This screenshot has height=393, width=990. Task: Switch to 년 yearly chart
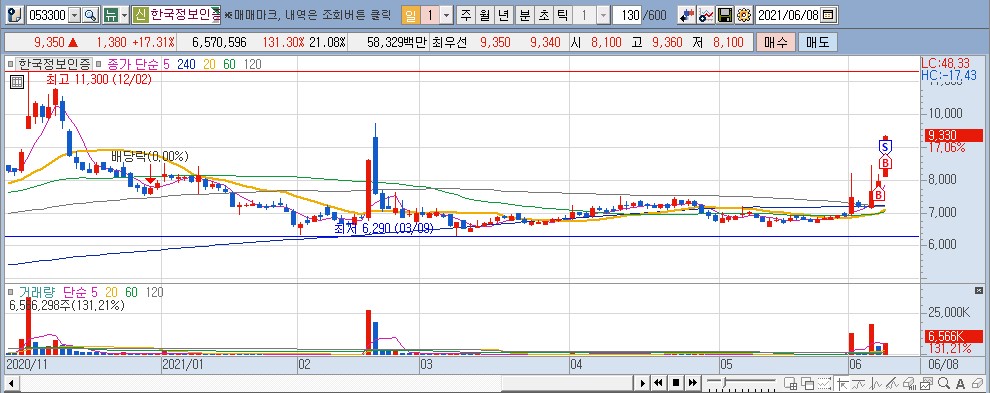[x=504, y=15]
